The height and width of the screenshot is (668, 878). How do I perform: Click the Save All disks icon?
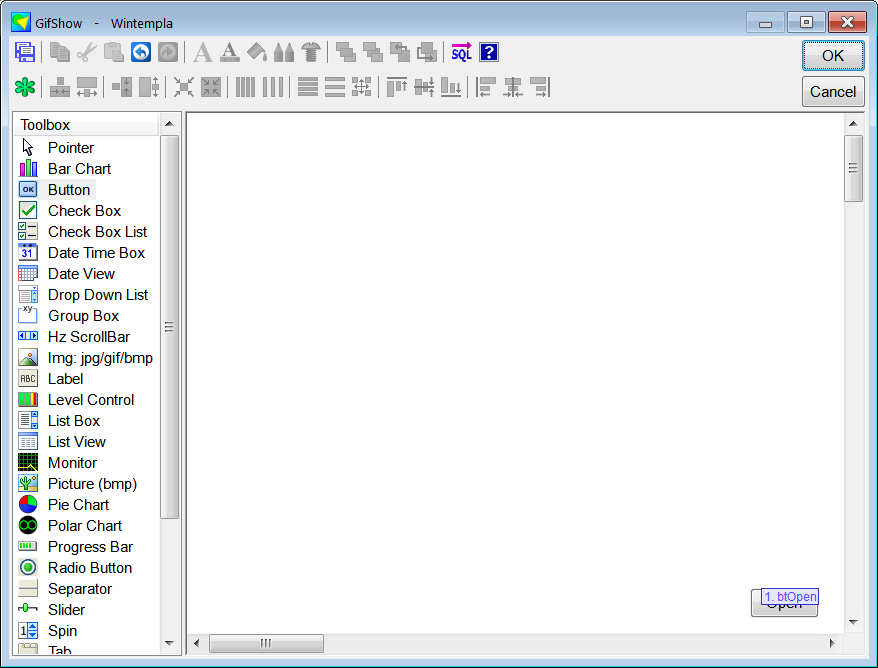point(25,53)
